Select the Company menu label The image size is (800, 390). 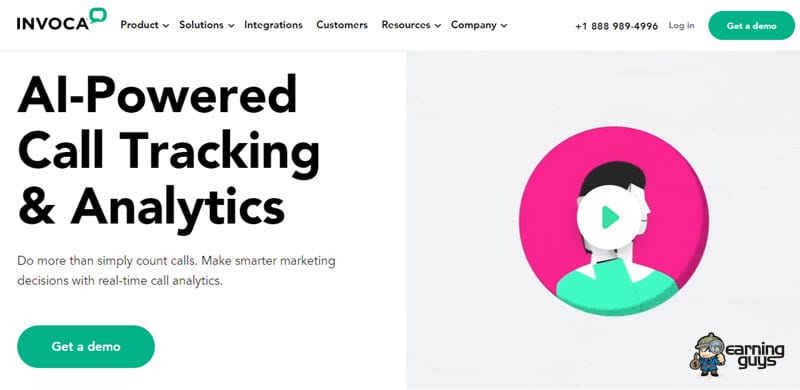coord(473,25)
